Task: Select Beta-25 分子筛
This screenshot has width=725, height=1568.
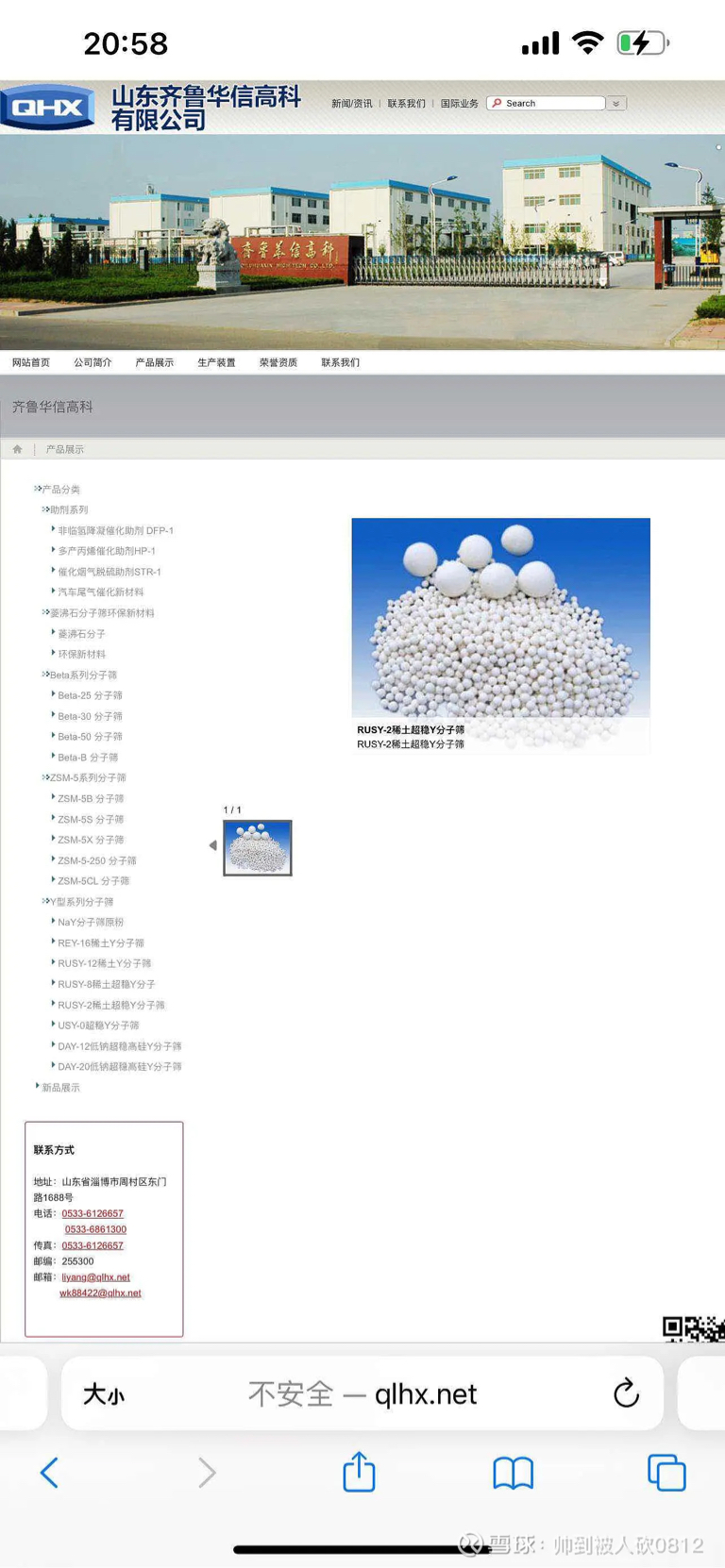Action: coord(90,695)
